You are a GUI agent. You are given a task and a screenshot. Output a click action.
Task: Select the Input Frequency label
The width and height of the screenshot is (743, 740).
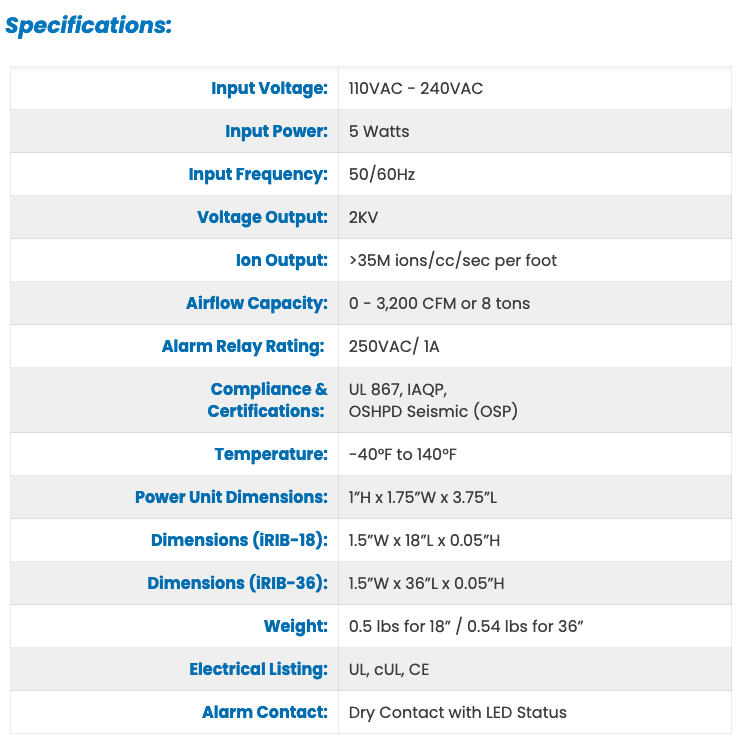click(258, 174)
